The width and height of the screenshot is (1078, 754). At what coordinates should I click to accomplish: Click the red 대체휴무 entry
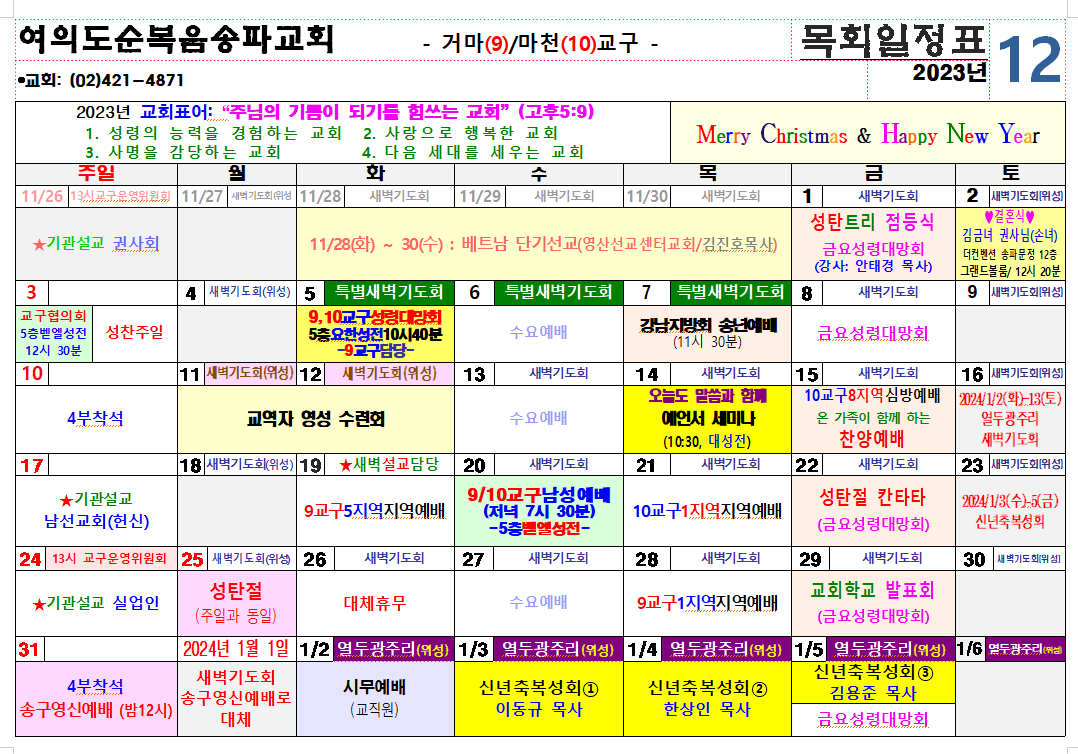tap(375, 604)
